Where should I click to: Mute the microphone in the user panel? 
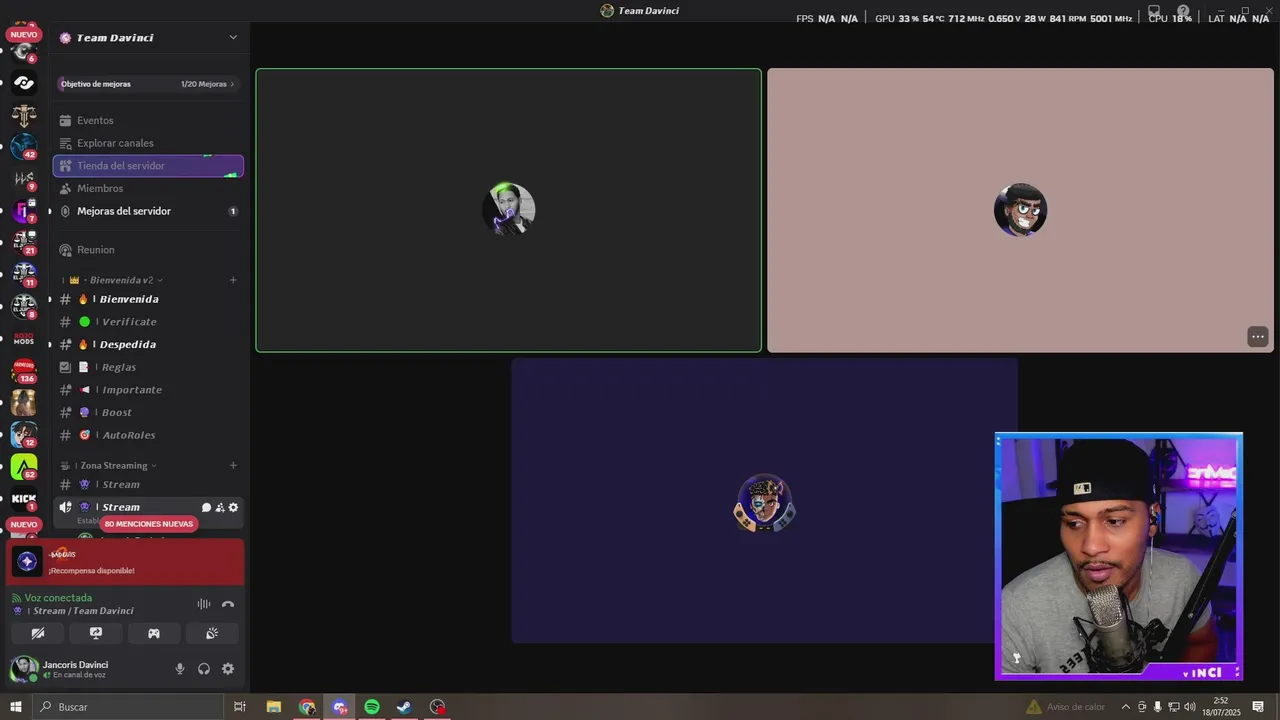(x=180, y=669)
